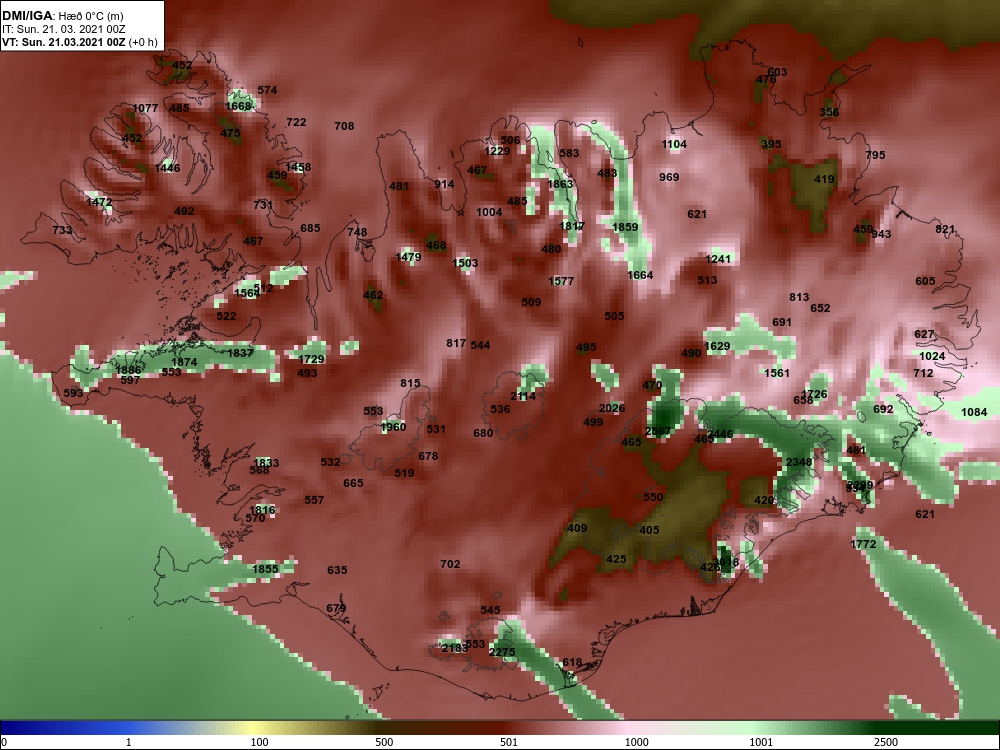Click the 100 label on the color scale

[x=259, y=742]
